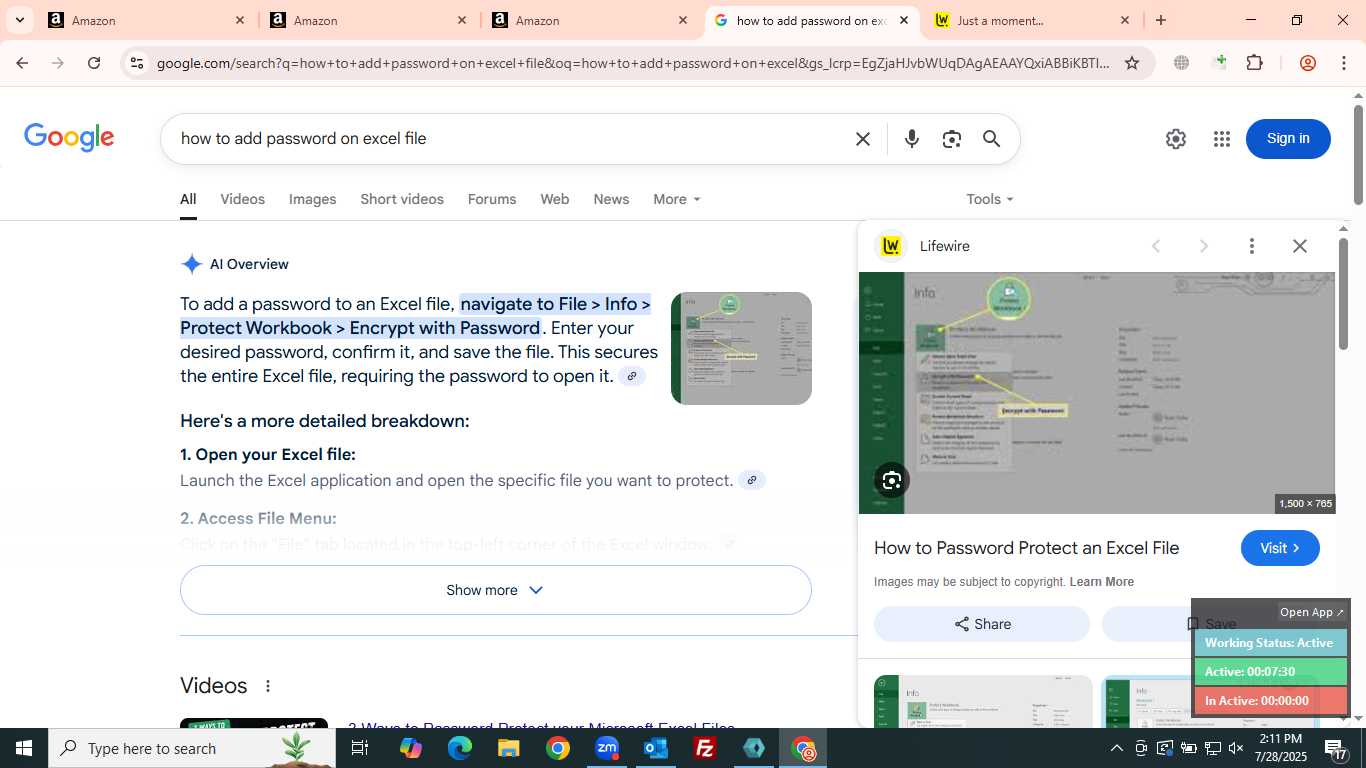Screen dimensions: 1366x768
Task: Switch to the first Amazon tab
Action: [x=147, y=20]
